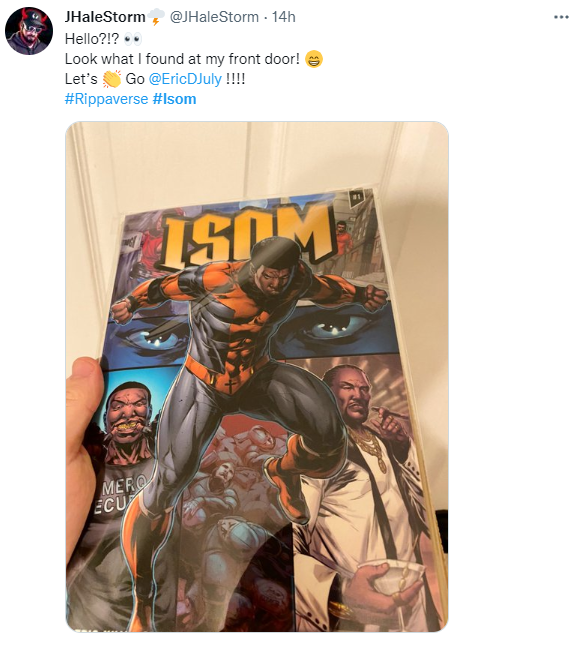Click the #1 issue badge on comic
Screen dimensions: 573x646
356,197
